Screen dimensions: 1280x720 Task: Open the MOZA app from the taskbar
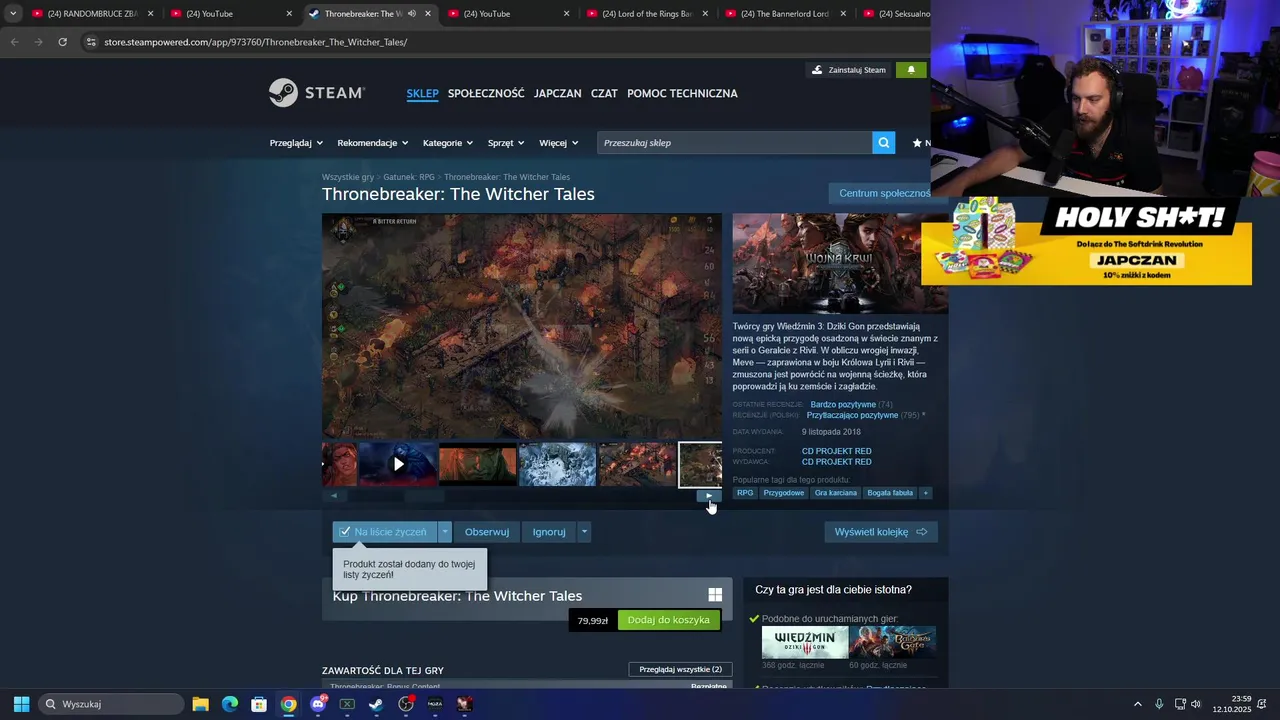point(435,704)
